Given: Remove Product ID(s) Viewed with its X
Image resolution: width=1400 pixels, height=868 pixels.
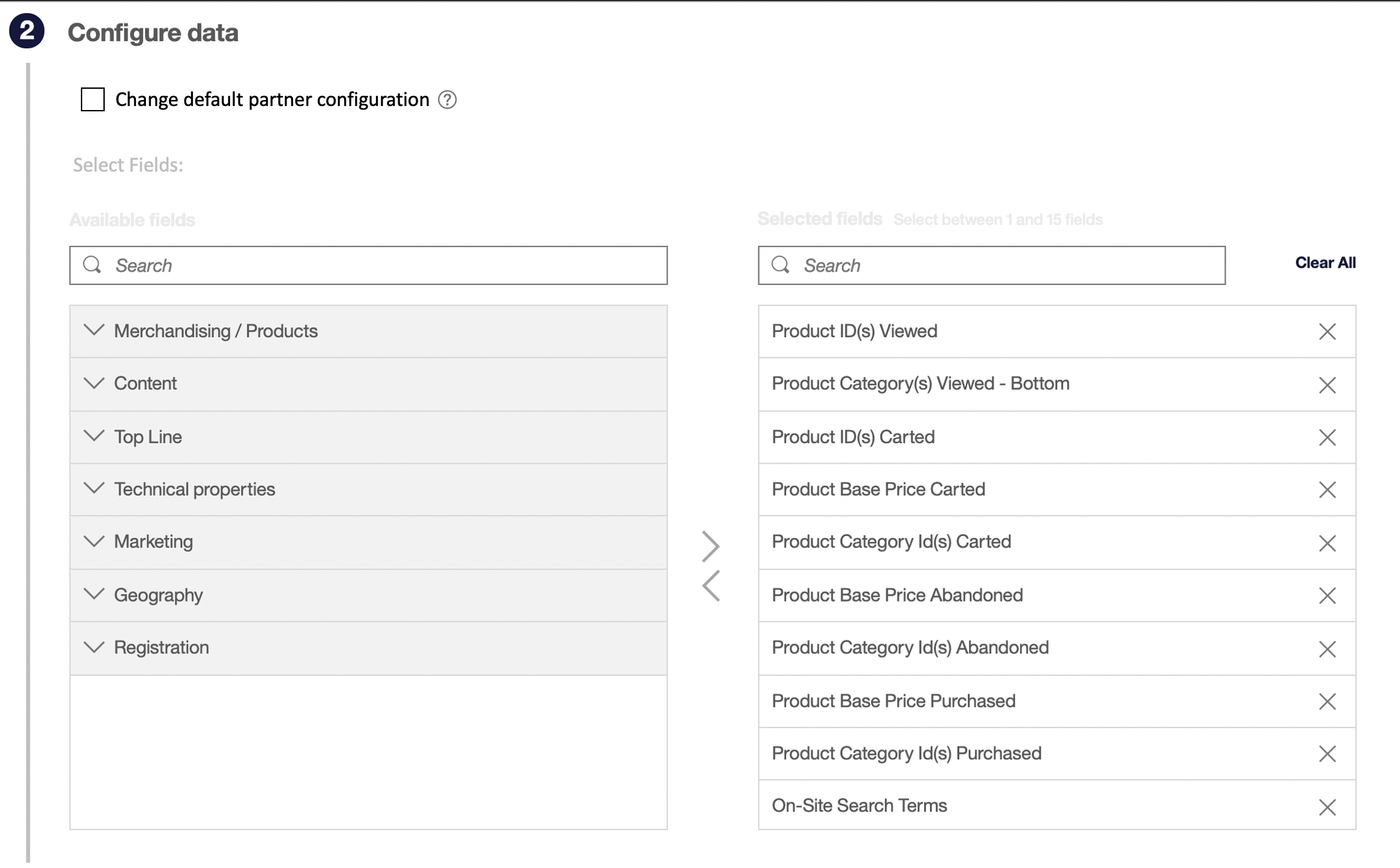Looking at the screenshot, I should pos(1327,331).
